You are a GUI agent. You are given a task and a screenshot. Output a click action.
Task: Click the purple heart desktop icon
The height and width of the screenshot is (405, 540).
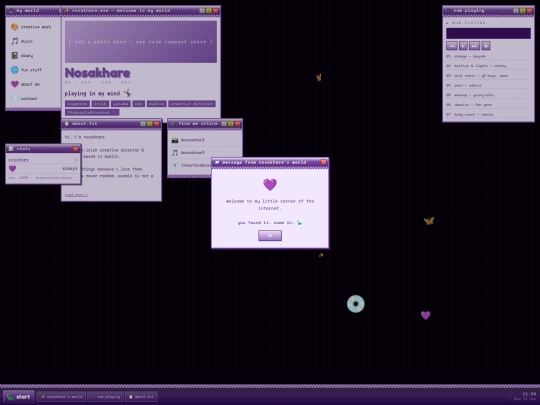point(426,315)
